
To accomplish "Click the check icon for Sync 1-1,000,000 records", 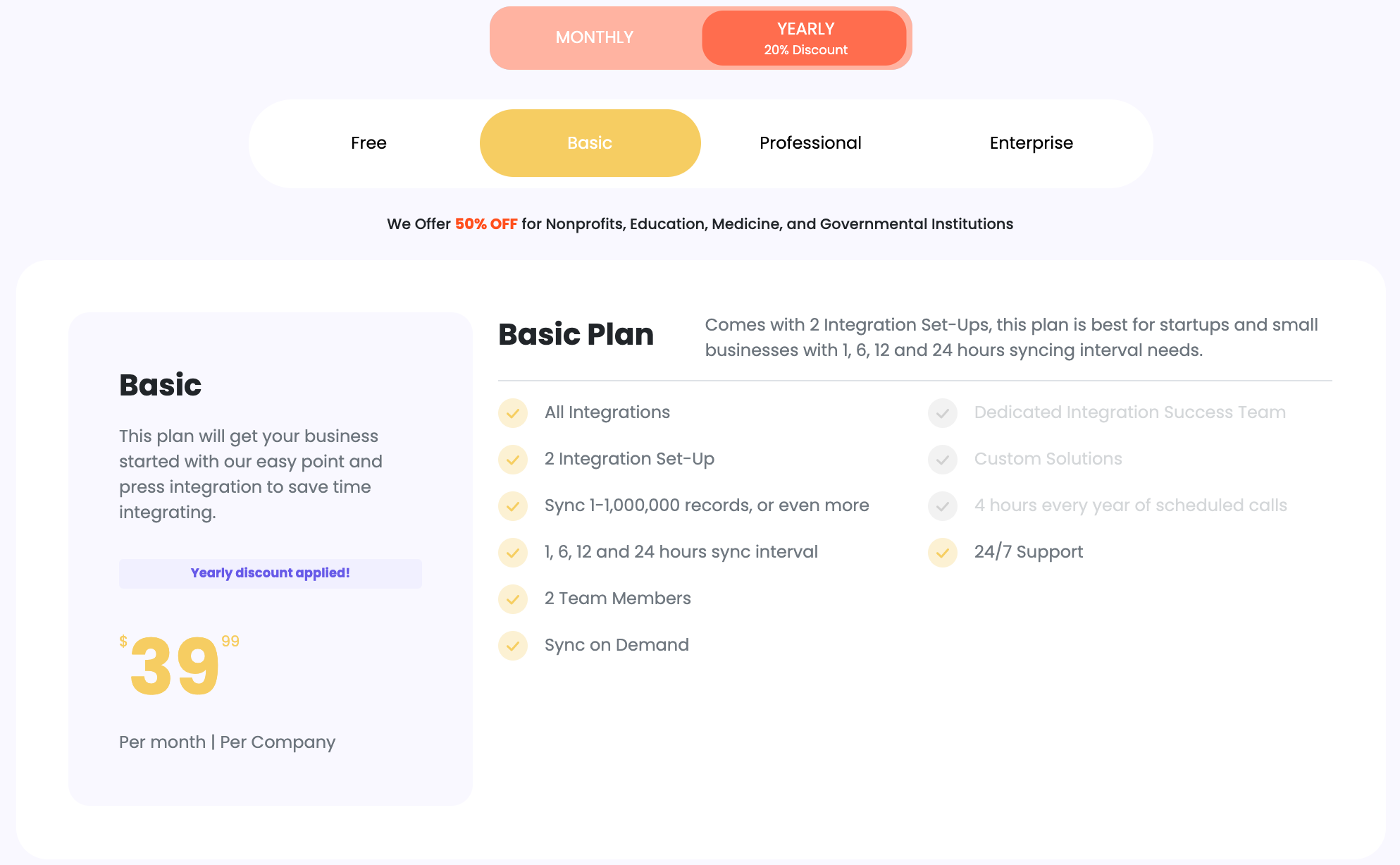I will (513, 506).
